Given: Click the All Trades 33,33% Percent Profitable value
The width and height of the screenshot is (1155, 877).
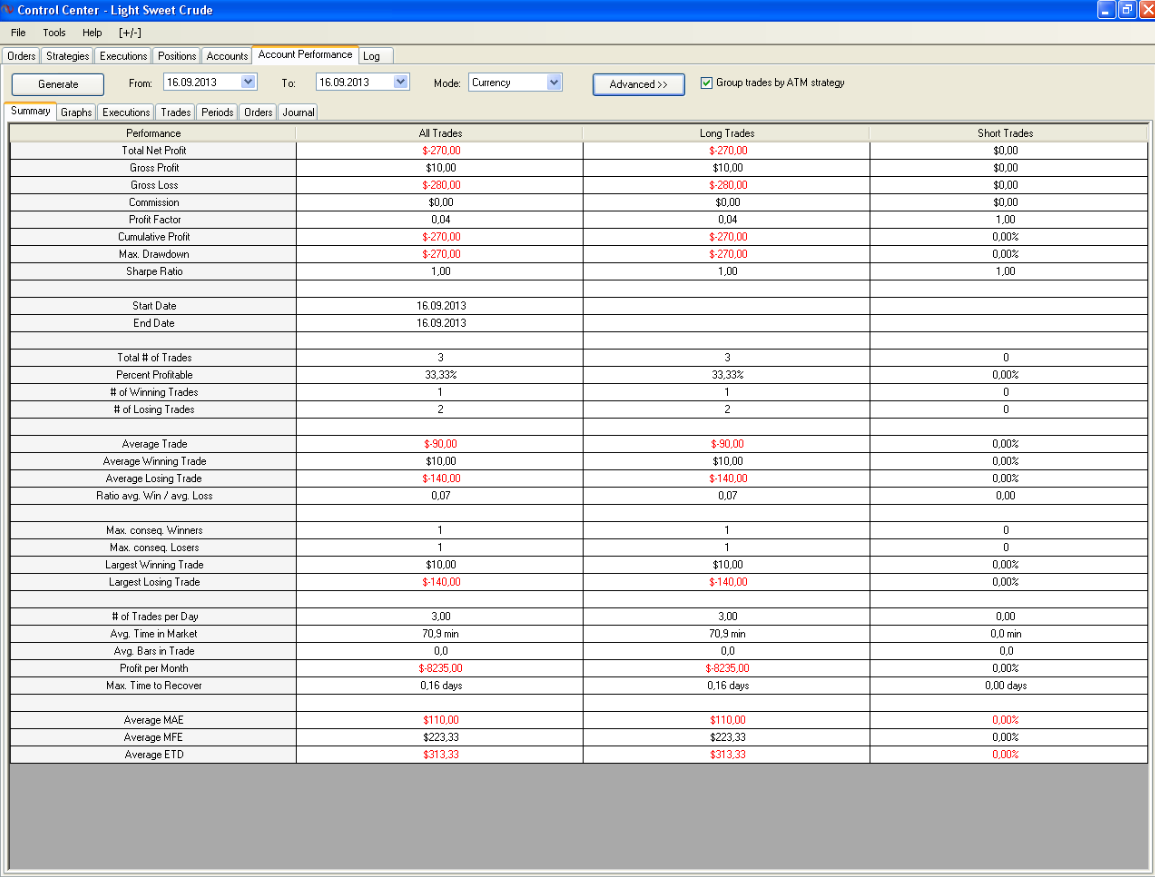Looking at the screenshot, I should [440, 375].
